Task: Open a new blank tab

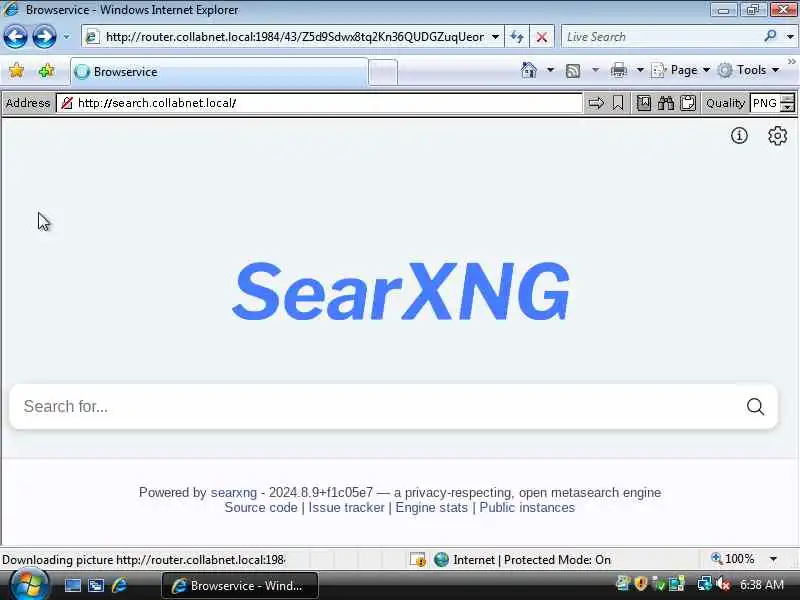Action: (x=383, y=72)
